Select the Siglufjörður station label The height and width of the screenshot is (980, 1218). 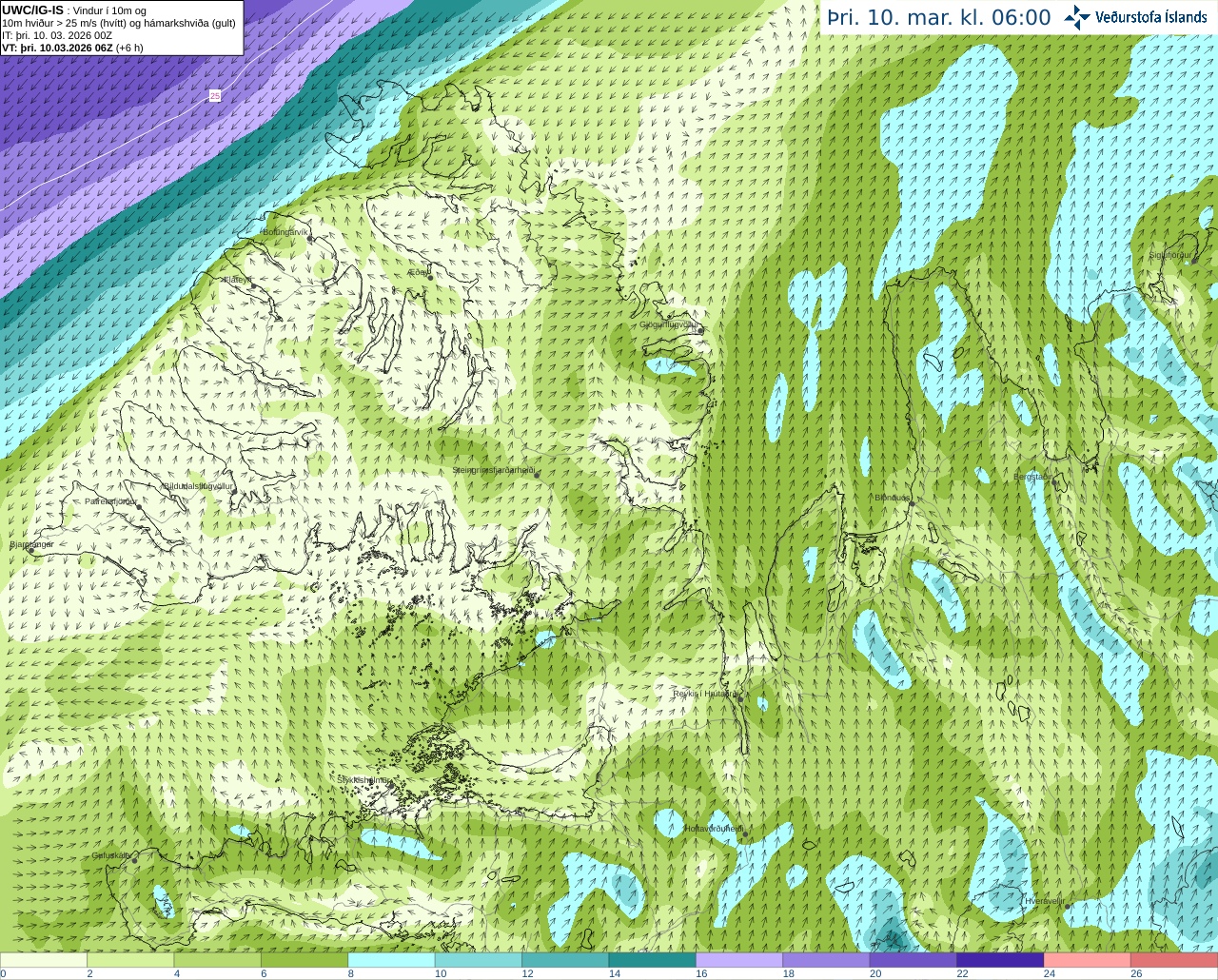coord(1170,255)
